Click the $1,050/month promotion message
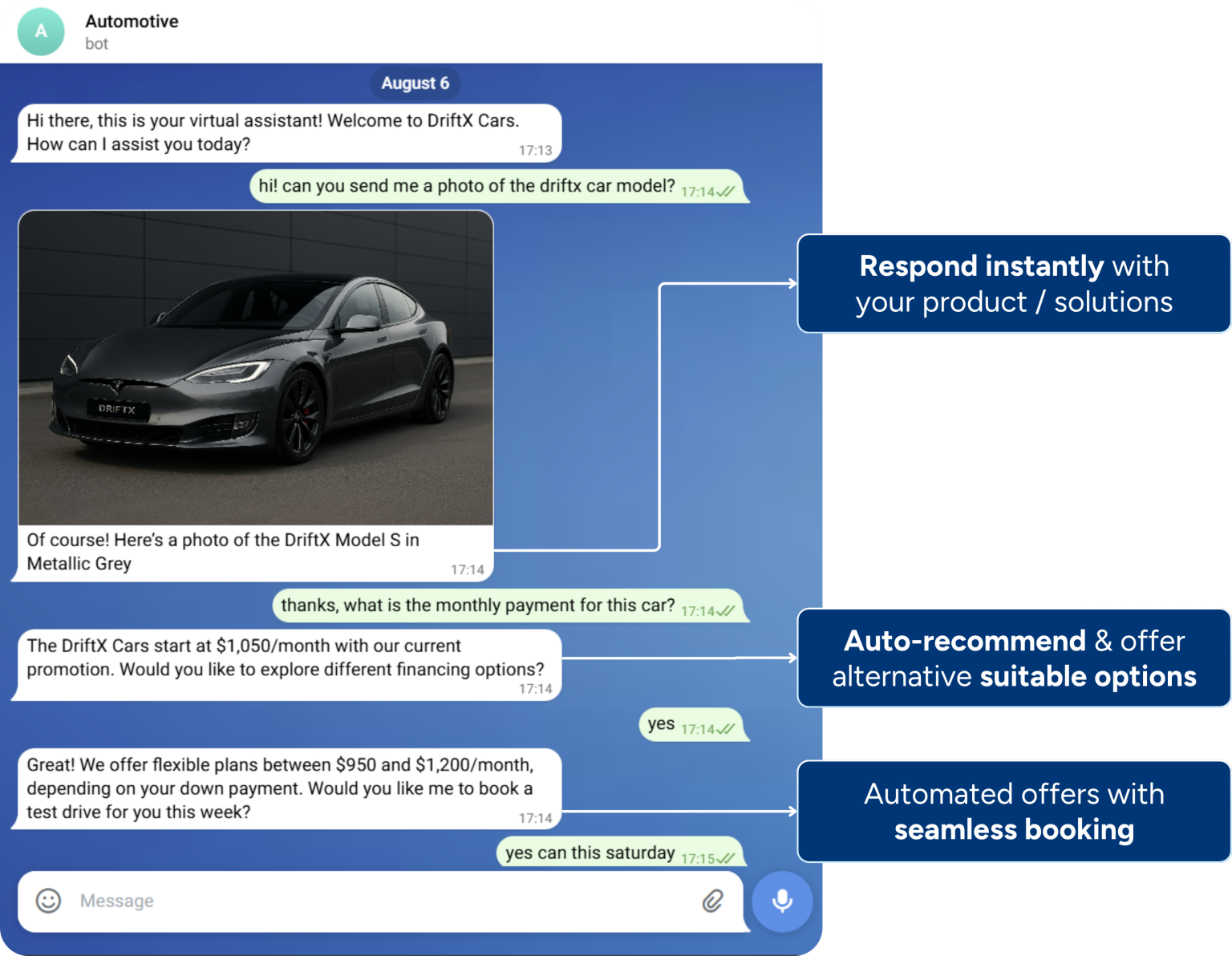This screenshot has height=956, width=1232. 285,658
